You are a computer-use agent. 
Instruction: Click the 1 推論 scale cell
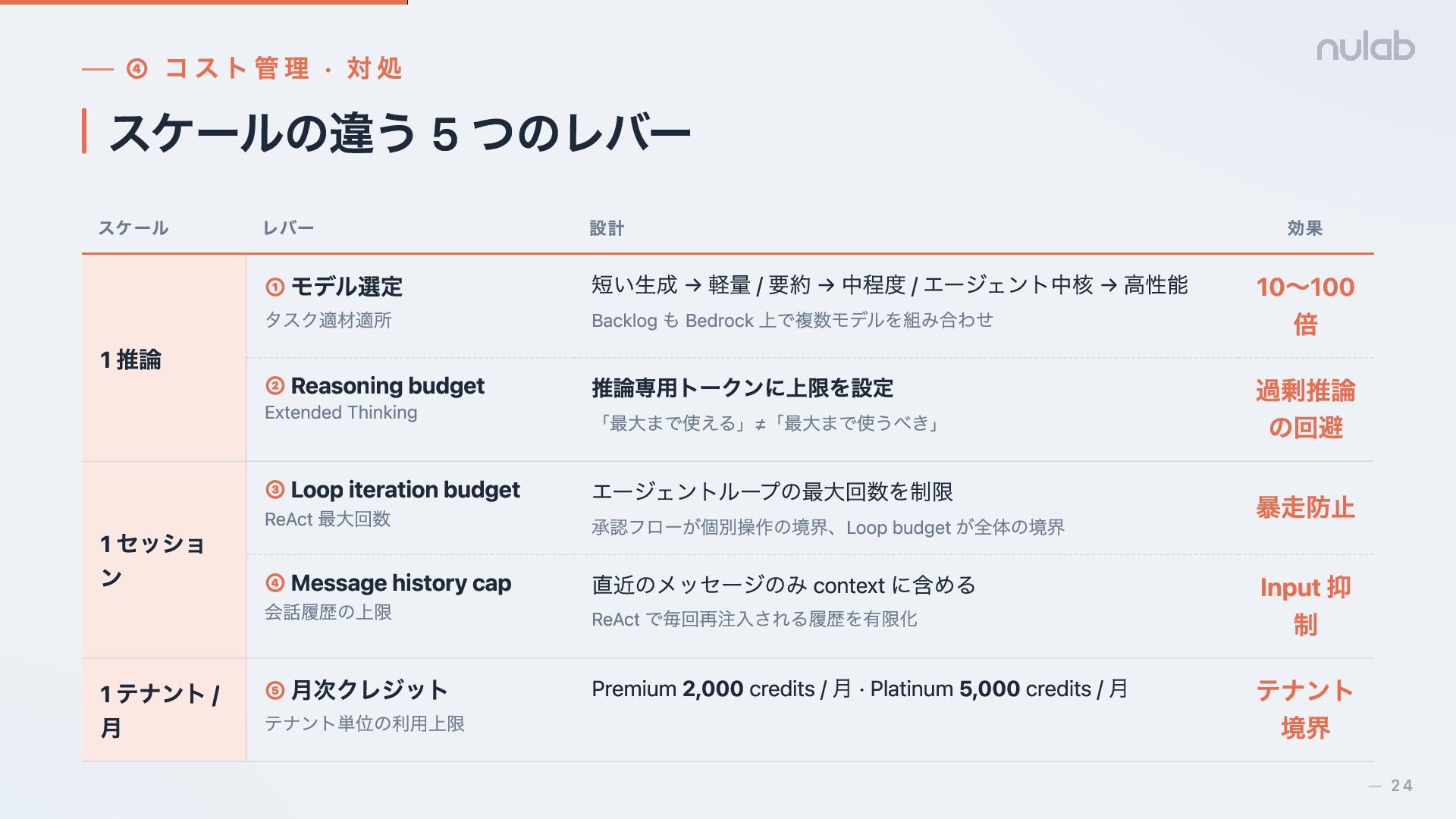[x=130, y=359]
